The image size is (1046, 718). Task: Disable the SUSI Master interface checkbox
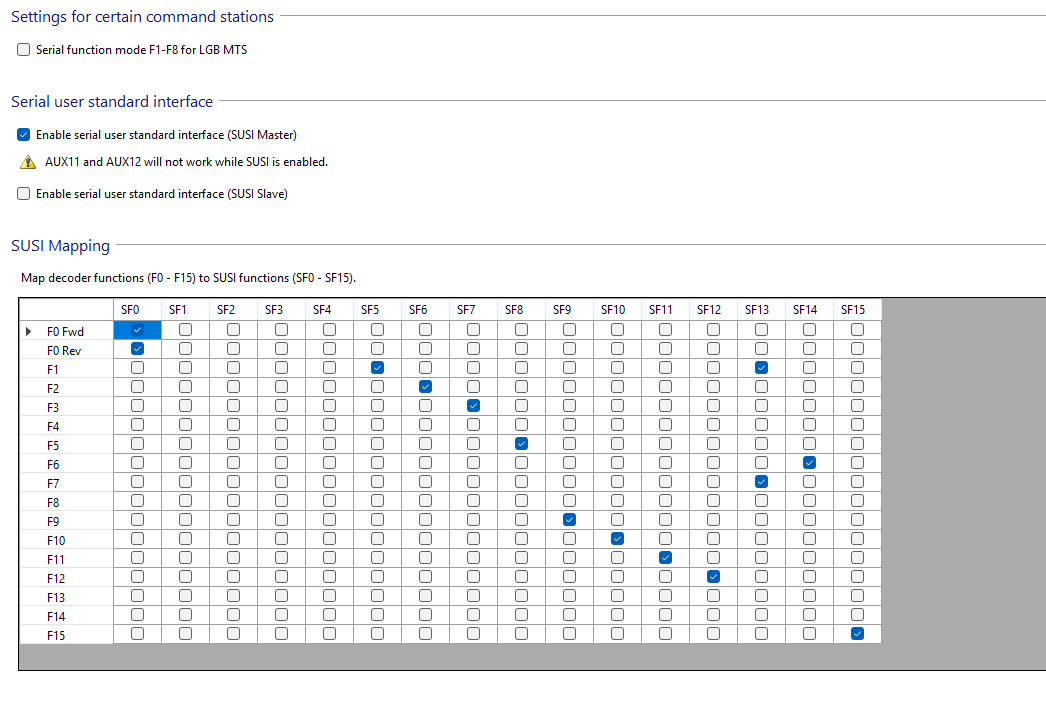pos(24,135)
